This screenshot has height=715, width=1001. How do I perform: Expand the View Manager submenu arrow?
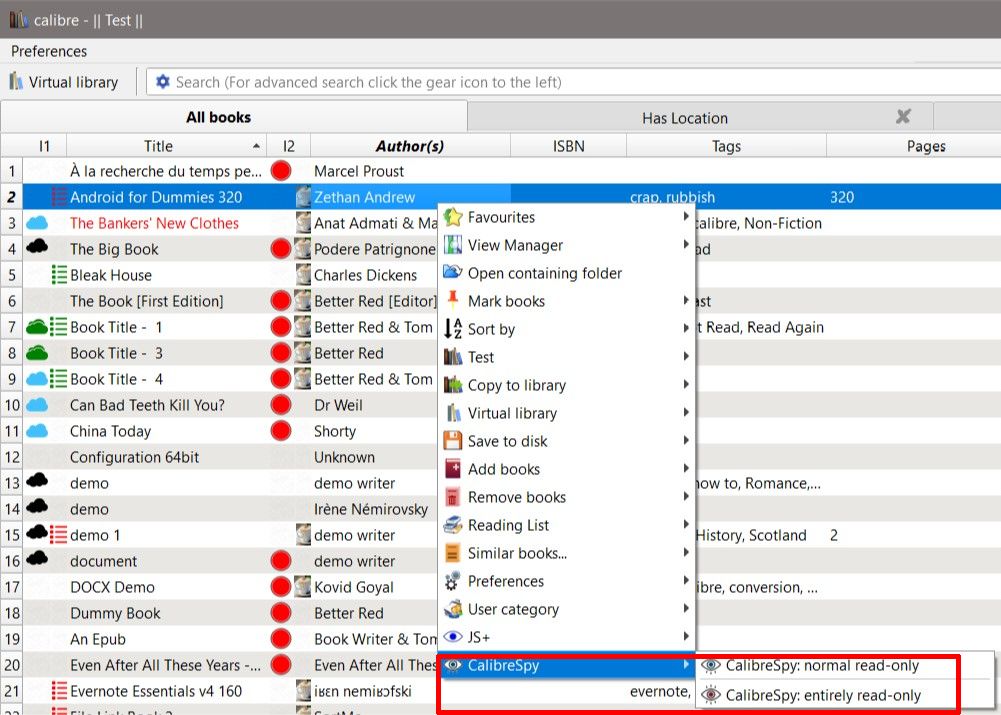point(686,245)
